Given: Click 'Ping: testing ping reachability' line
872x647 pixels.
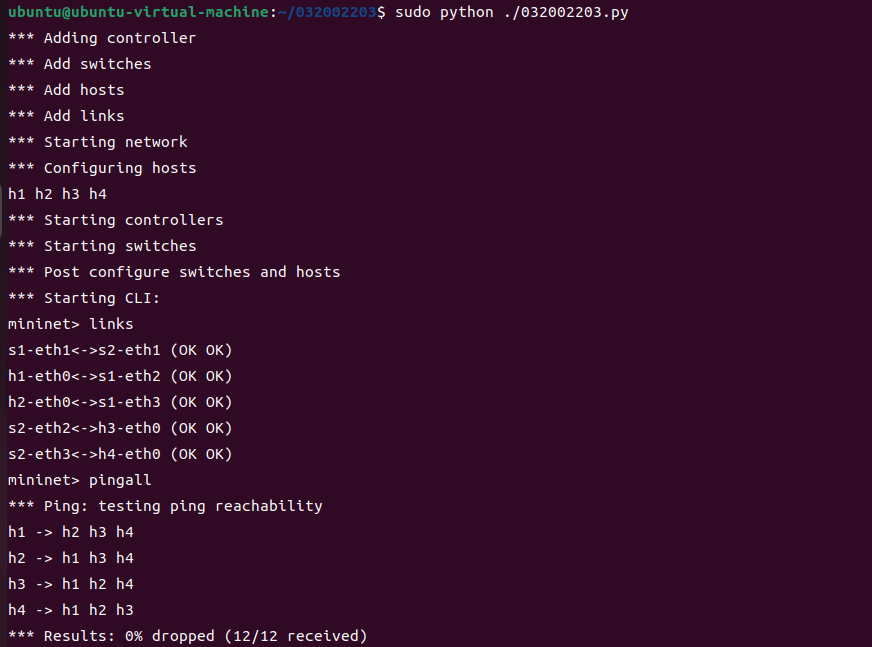Looking at the screenshot, I should coord(165,506).
